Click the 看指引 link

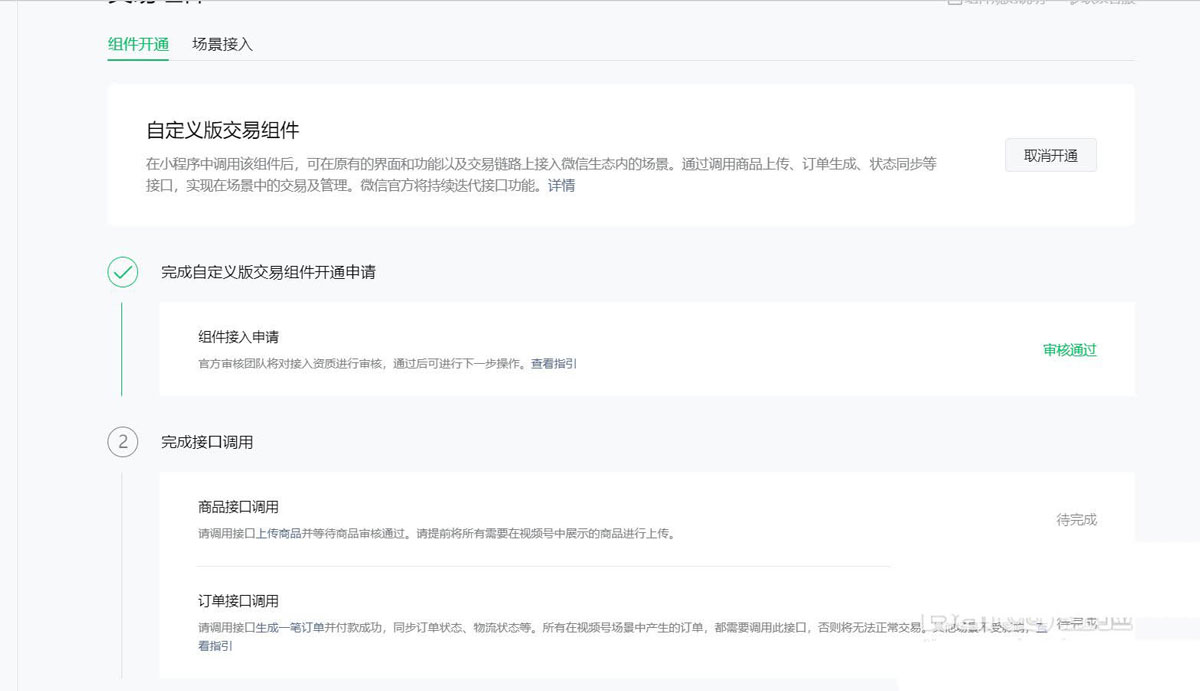pyautogui.click(x=214, y=646)
